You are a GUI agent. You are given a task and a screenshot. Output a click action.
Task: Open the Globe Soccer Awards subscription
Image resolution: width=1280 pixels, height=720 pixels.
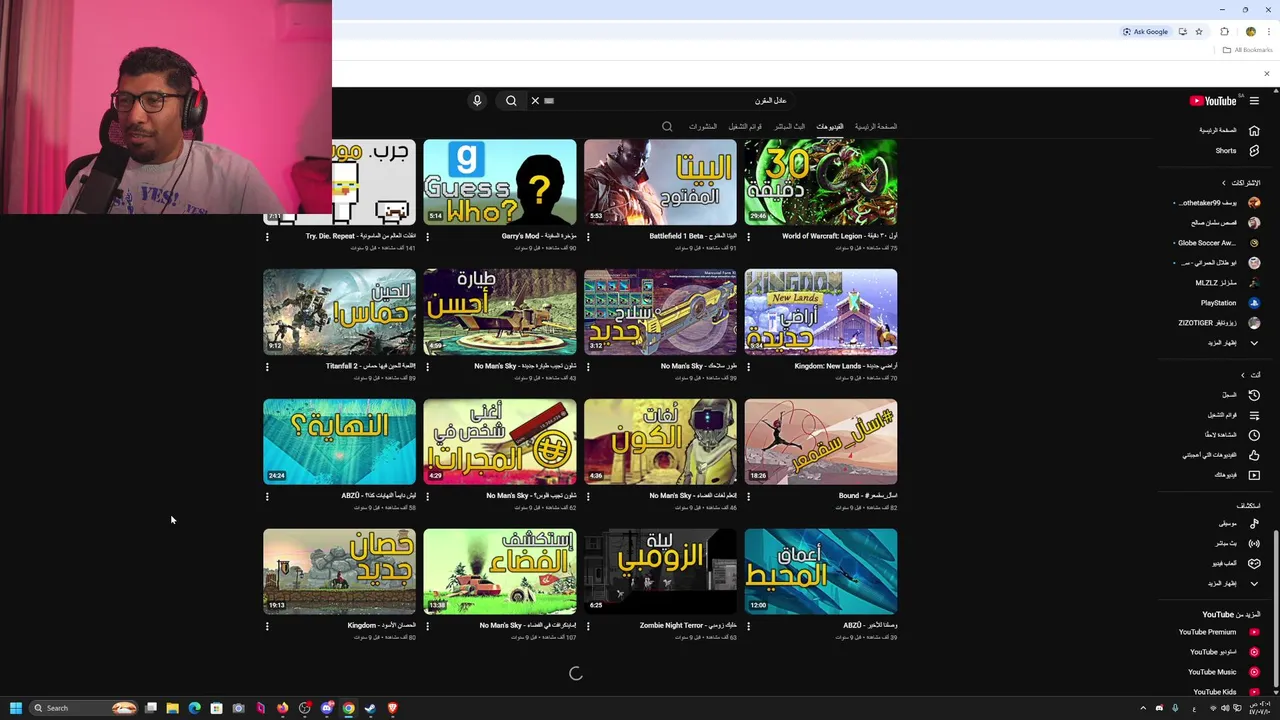[1218, 243]
